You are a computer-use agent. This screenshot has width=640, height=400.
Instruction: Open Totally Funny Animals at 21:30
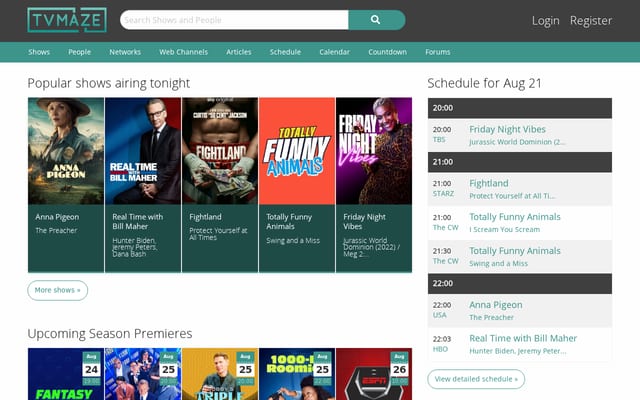pyautogui.click(x=515, y=251)
